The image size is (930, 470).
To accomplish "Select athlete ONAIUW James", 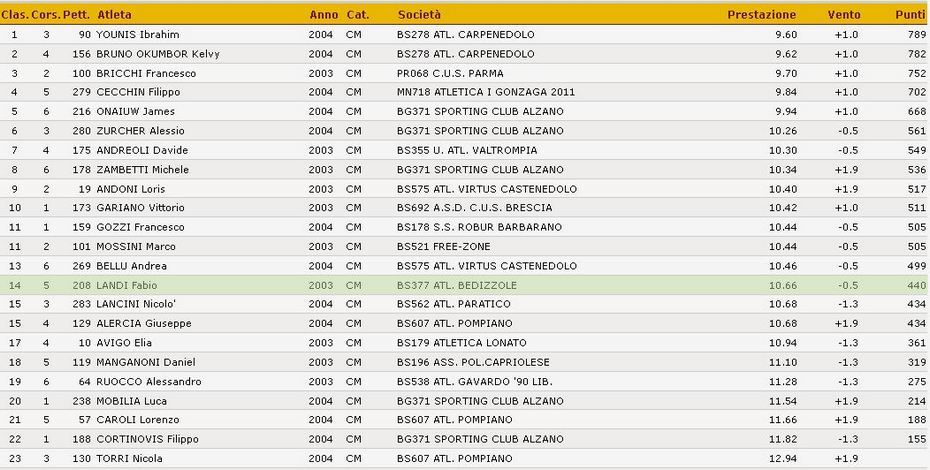I will 135,112.
